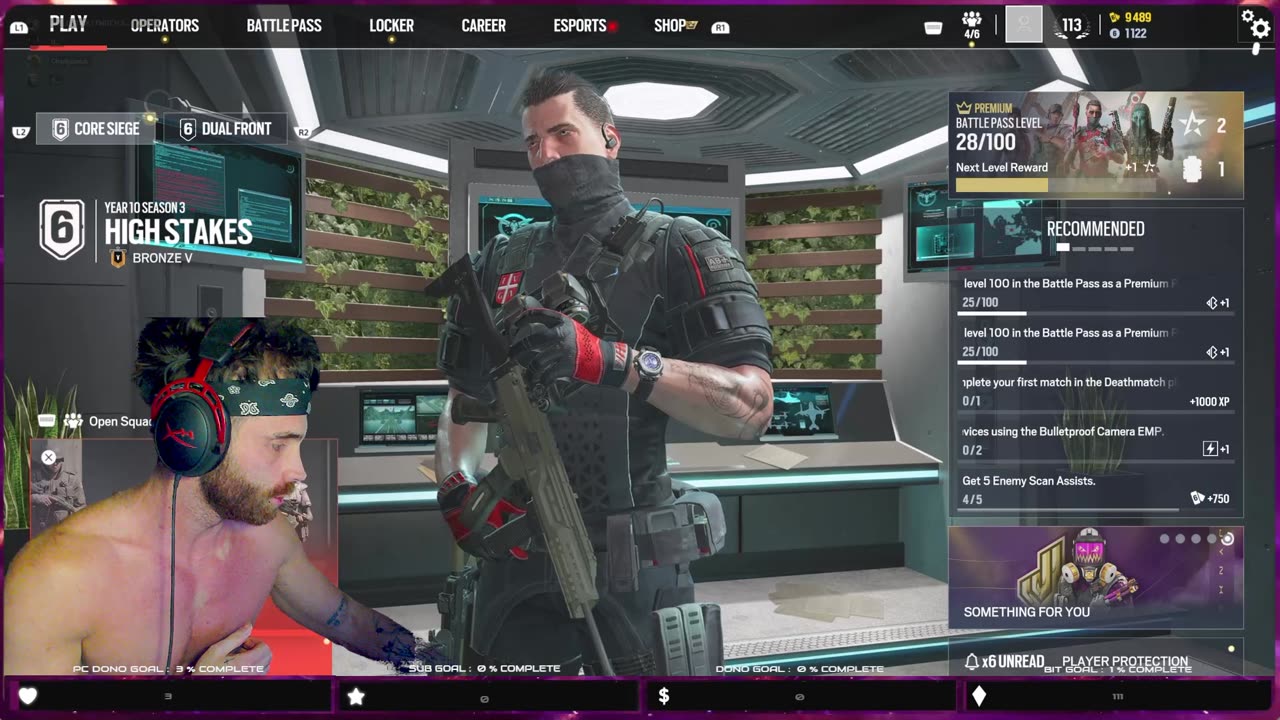Viewport: 1280px width, 720px height.
Task: Open PLAYER PROTECTION notification
Action: (1125, 661)
